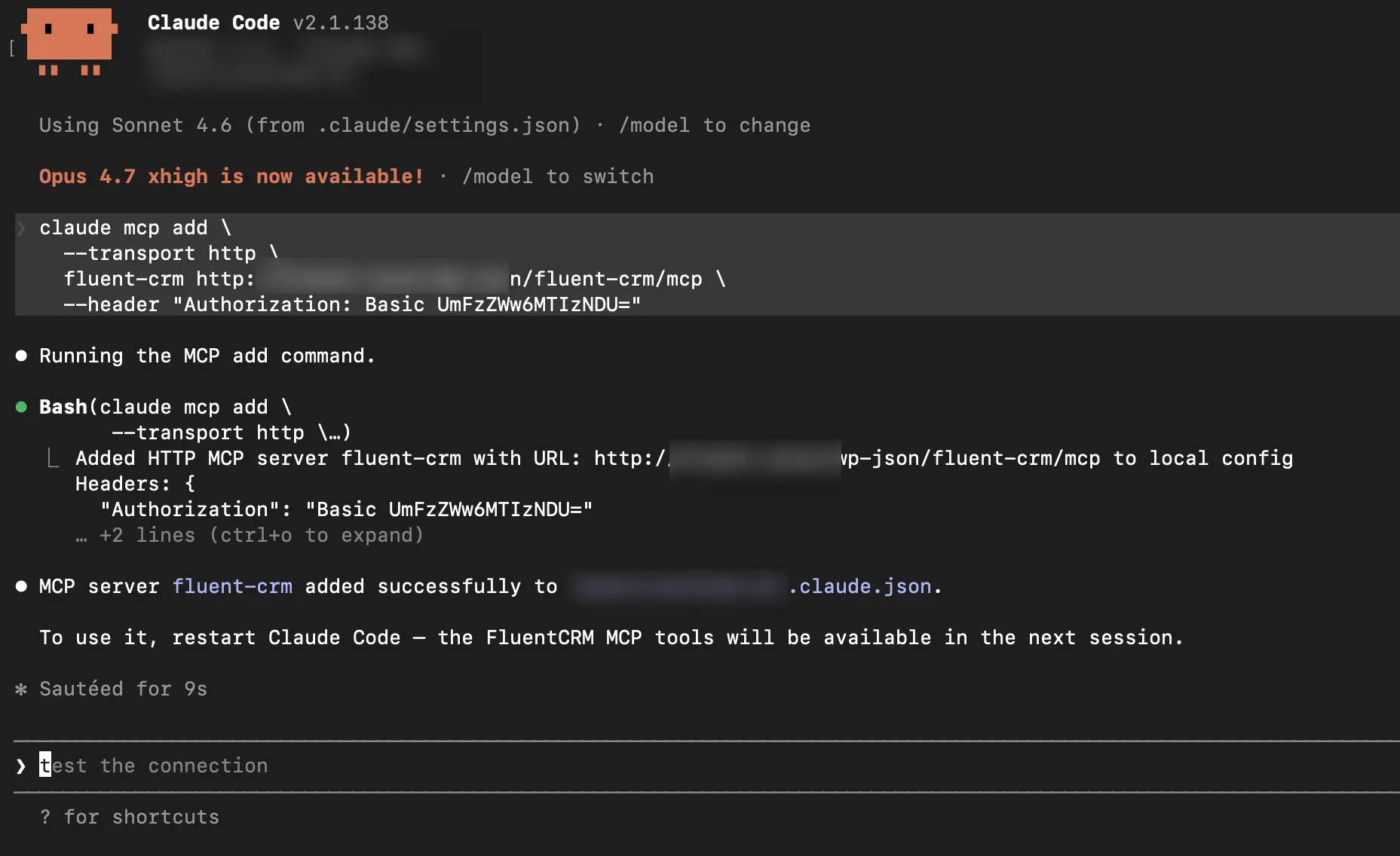Click the 'Claude Code' title text
Image resolution: width=1400 pixels, height=856 pixels.
(x=213, y=23)
